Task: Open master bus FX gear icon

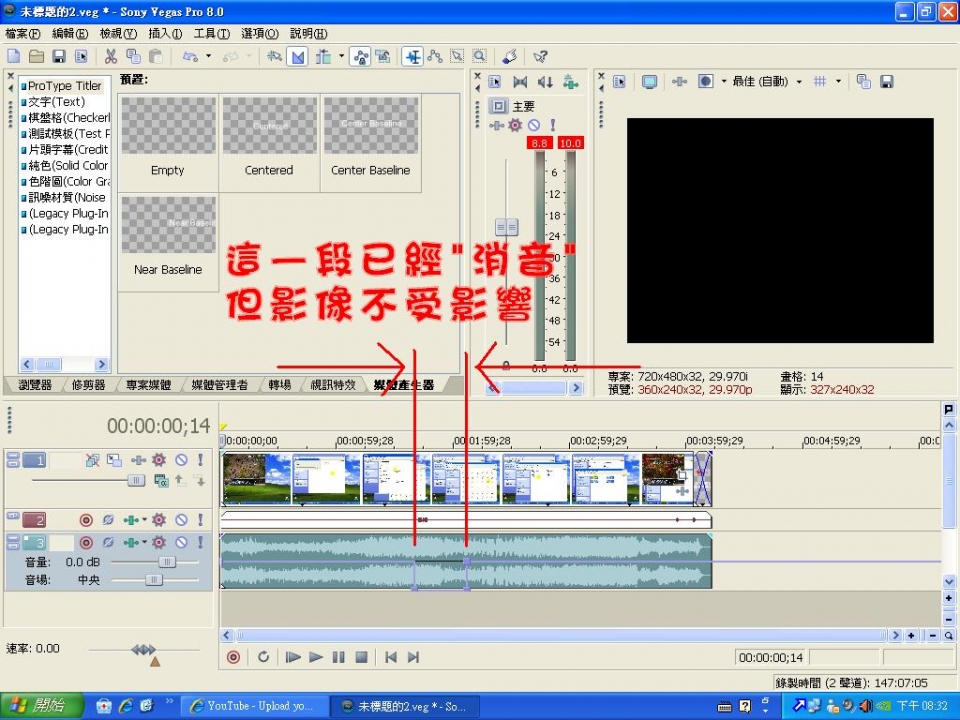Action: click(x=515, y=125)
